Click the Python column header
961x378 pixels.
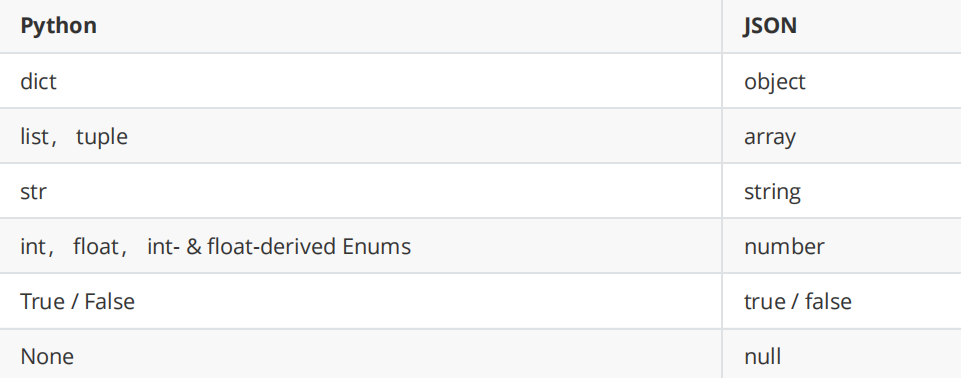pyautogui.click(x=58, y=26)
